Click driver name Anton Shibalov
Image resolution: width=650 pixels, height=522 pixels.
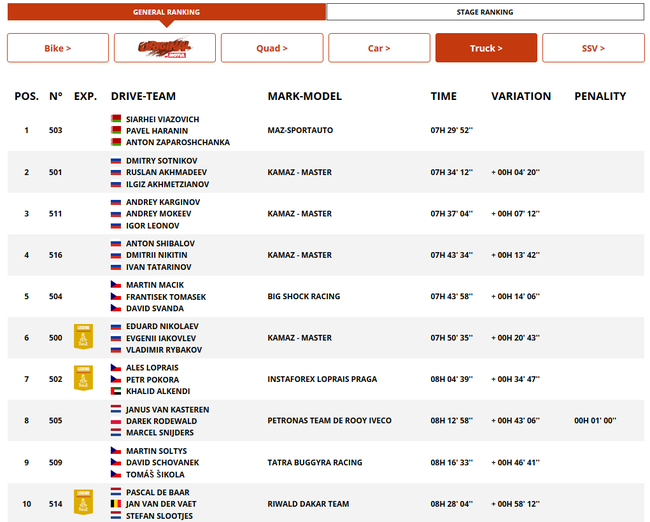point(160,243)
